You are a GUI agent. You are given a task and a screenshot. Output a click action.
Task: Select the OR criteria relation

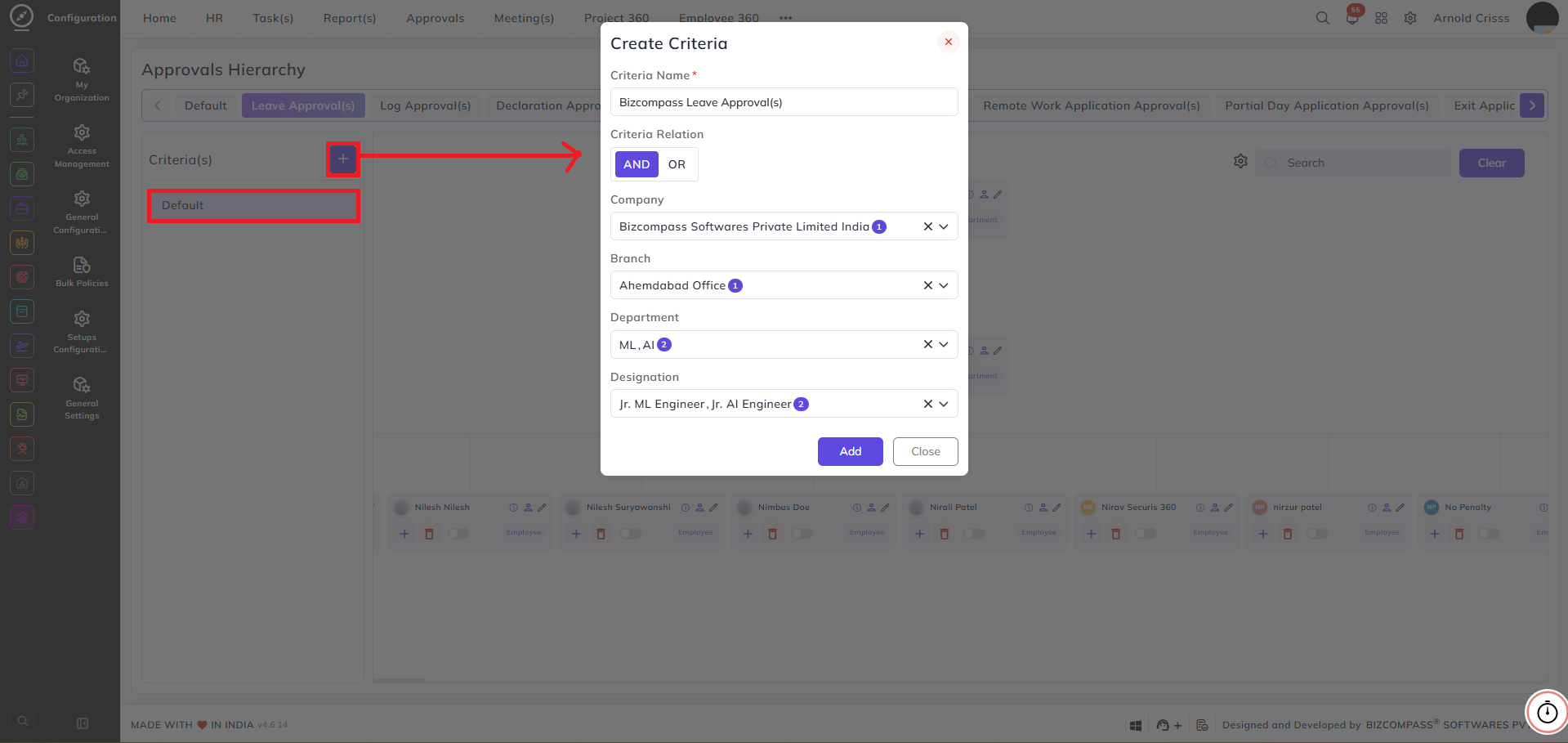coord(677,164)
